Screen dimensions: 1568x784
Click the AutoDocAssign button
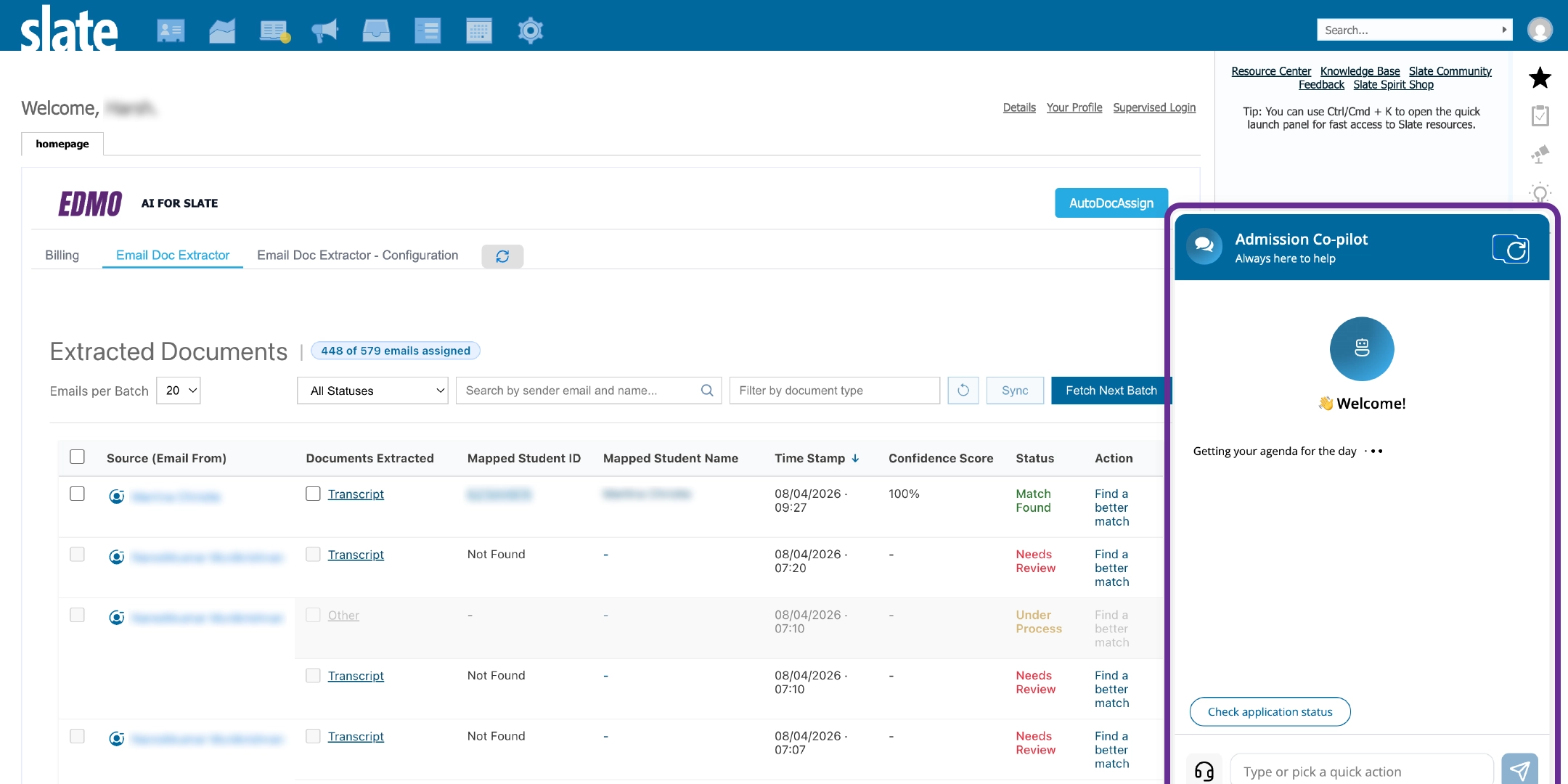click(1111, 203)
